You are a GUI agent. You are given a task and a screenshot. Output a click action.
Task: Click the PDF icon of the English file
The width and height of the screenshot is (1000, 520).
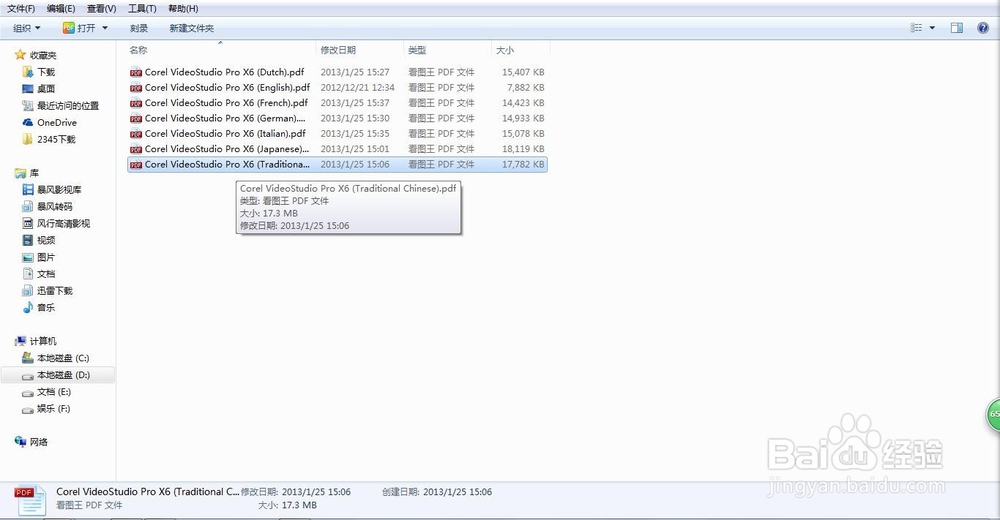point(136,87)
